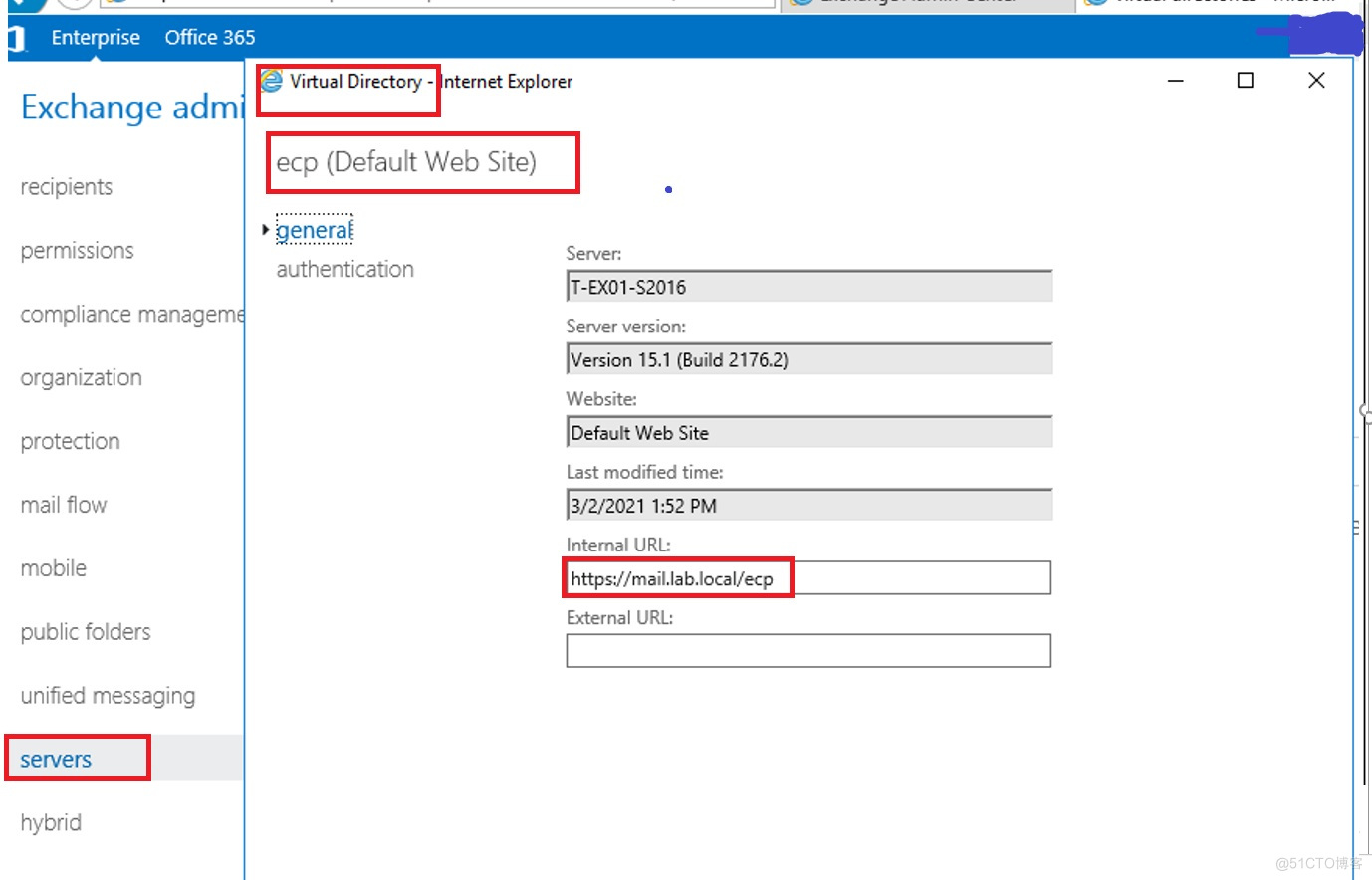Open the authentication tab
Viewport: 1372px width, 880px height.
(344, 269)
